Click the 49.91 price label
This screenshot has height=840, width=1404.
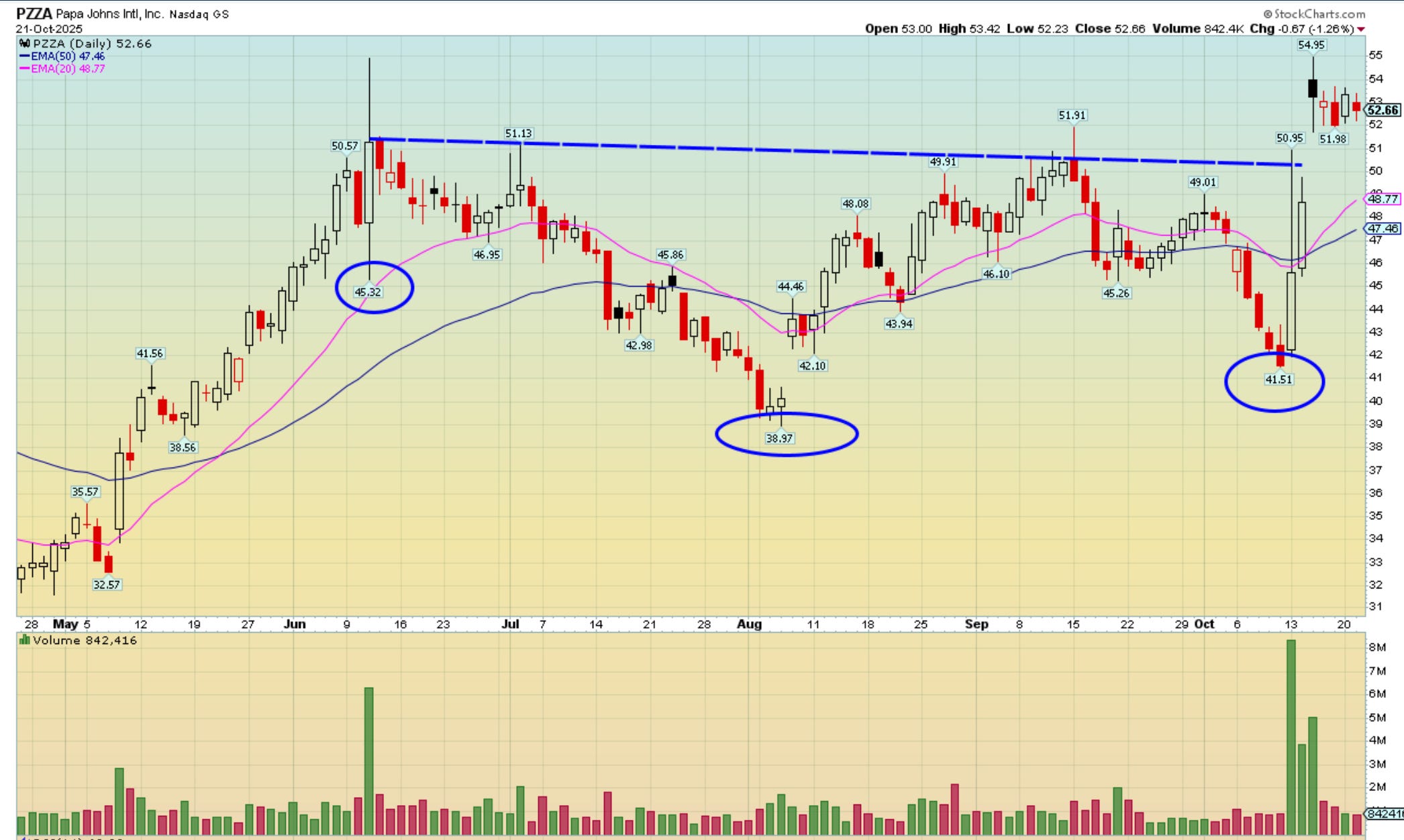pos(943,162)
